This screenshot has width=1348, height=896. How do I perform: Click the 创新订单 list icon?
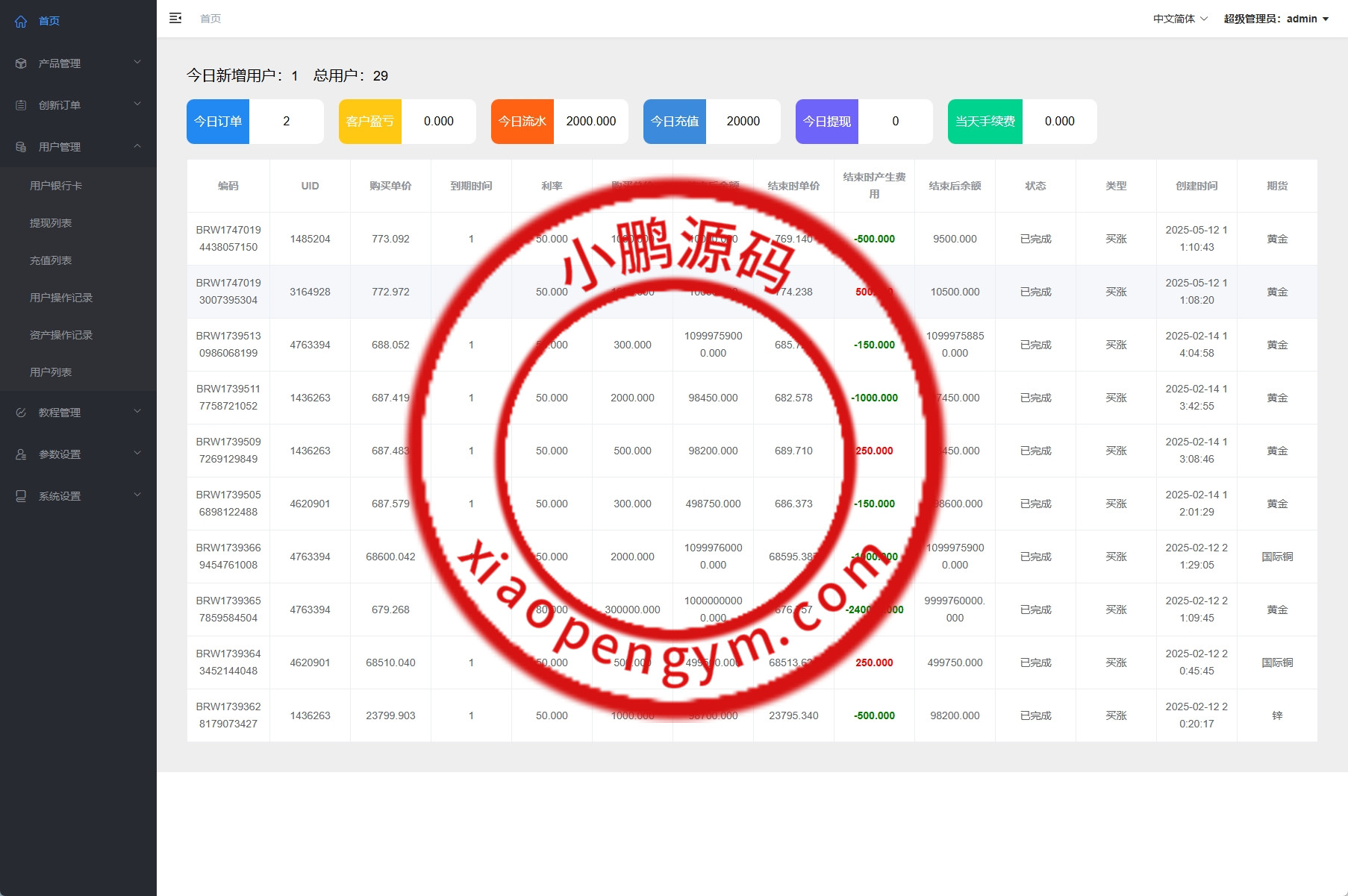[21, 105]
